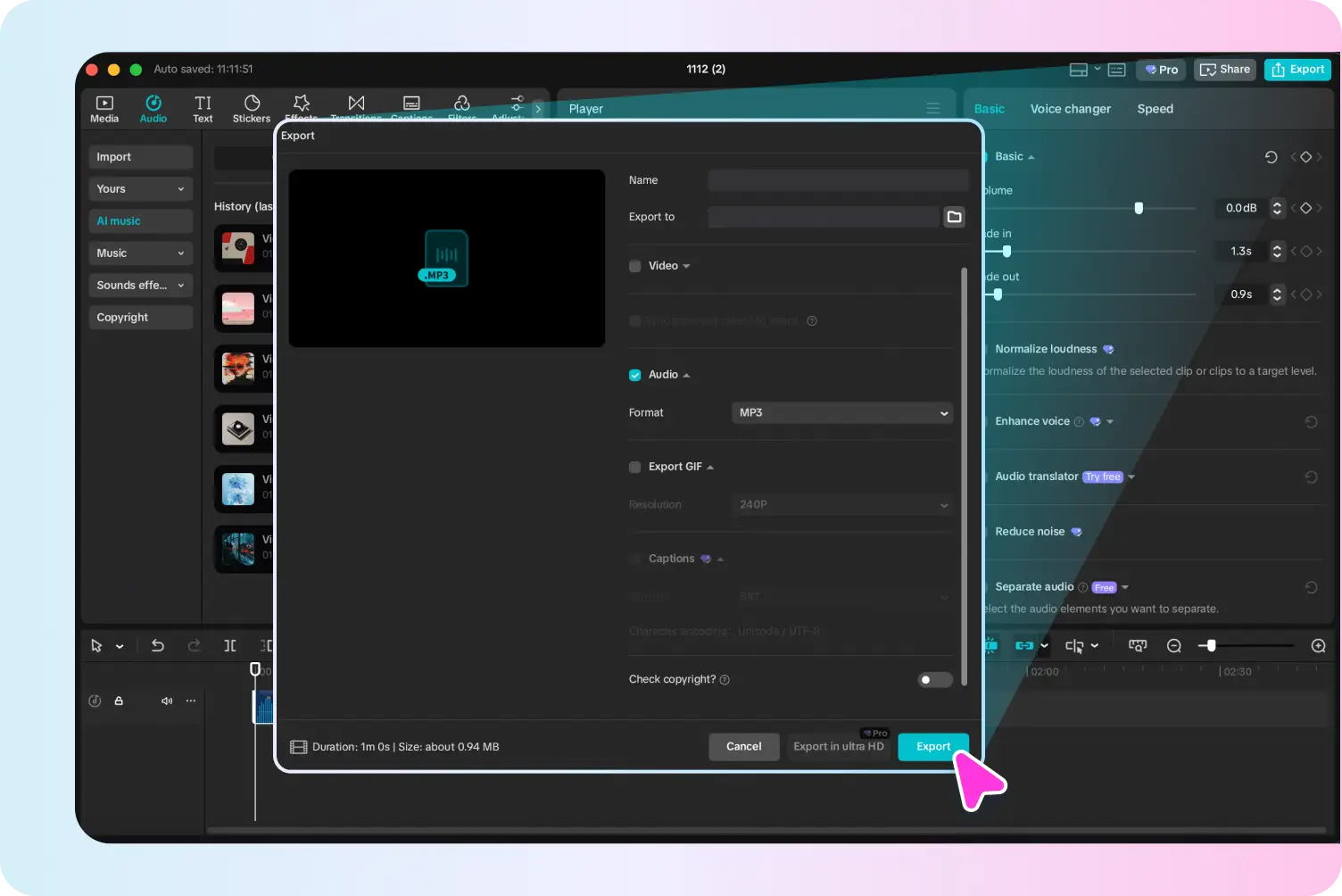Open the Media panel
The height and width of the screenshot is (896, 1342).
point(104,108)
